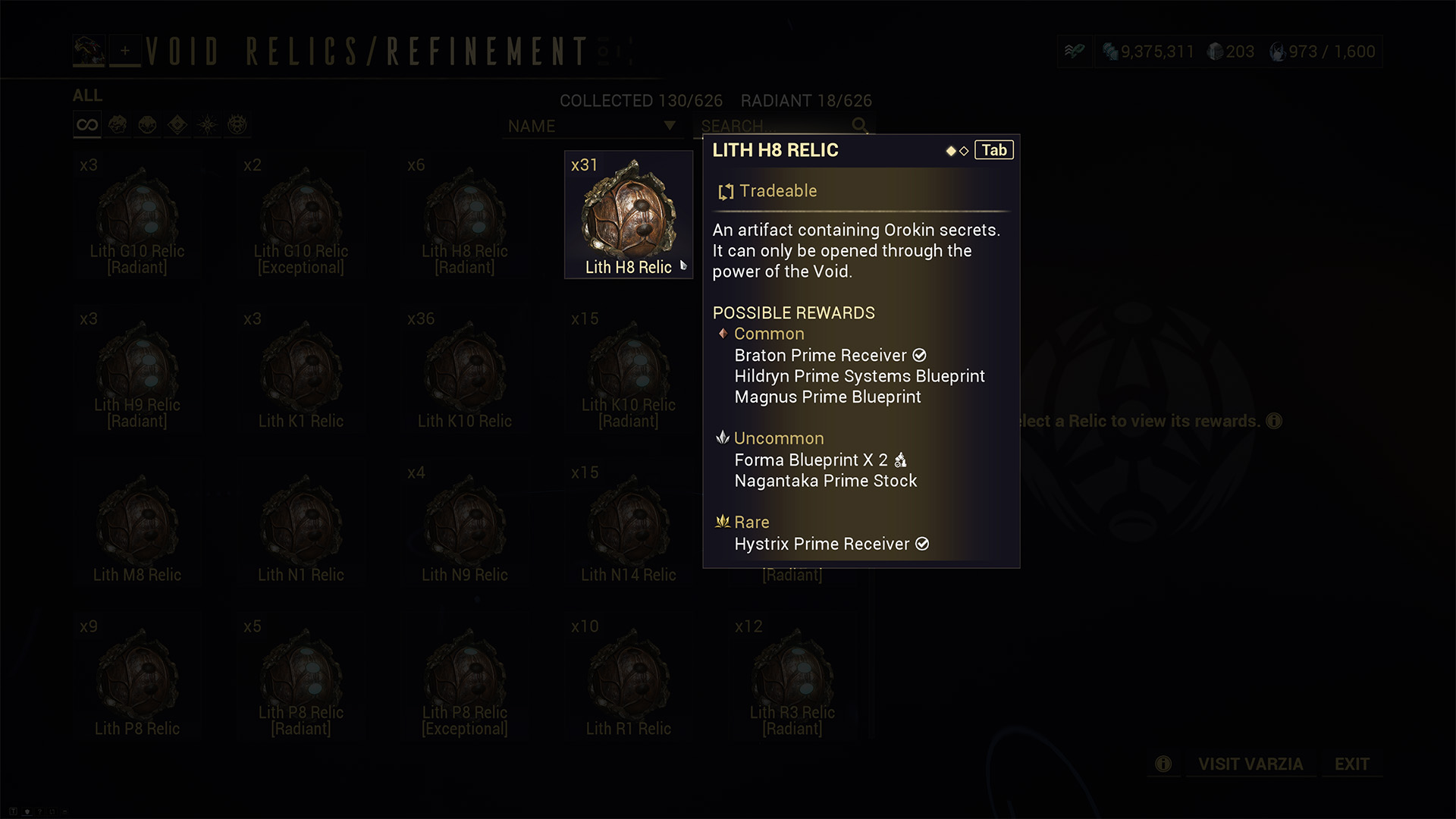Filter by Lith era relic icon
This screenshot has width=1456, height=819.
(x=118, y=125)
